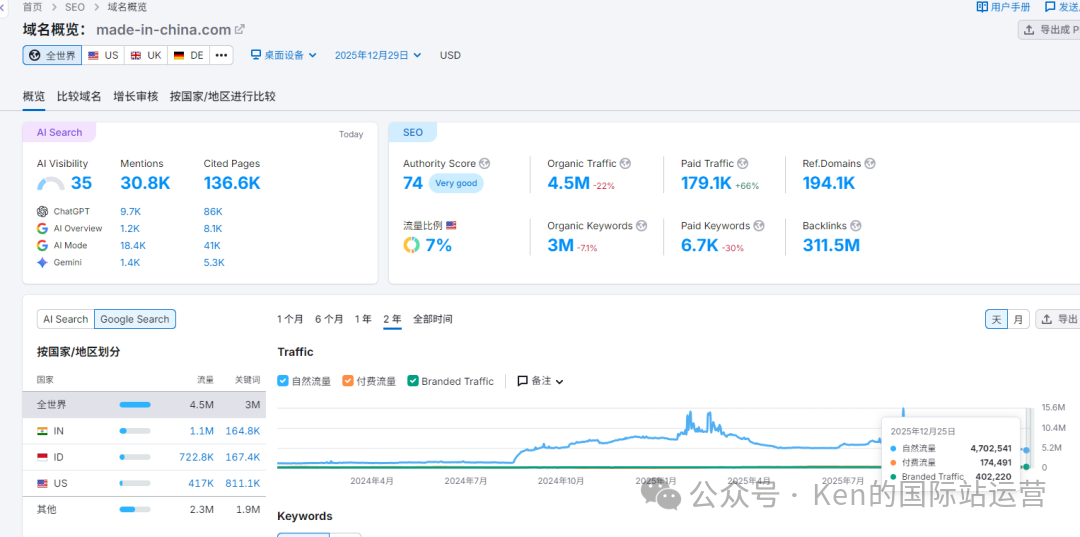Click globe info icon beside Authority Score
The image size is (1080, 537).
[485, 164]
